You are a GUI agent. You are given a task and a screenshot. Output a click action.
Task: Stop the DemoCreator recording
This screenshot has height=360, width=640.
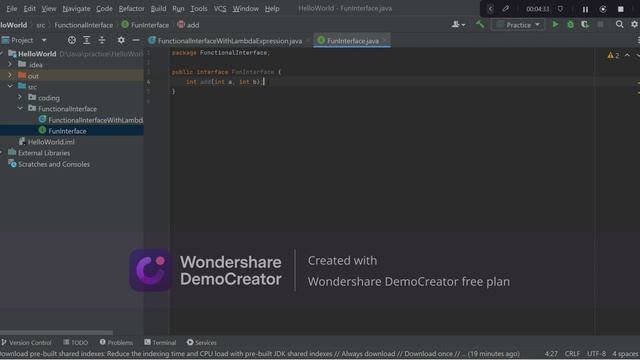[620, 9]
